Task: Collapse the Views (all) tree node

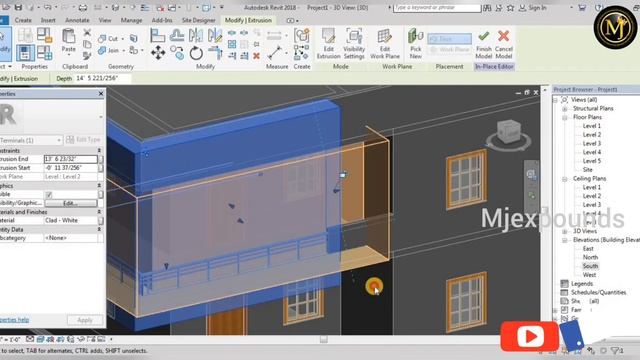Action: [x=556, y=100]
